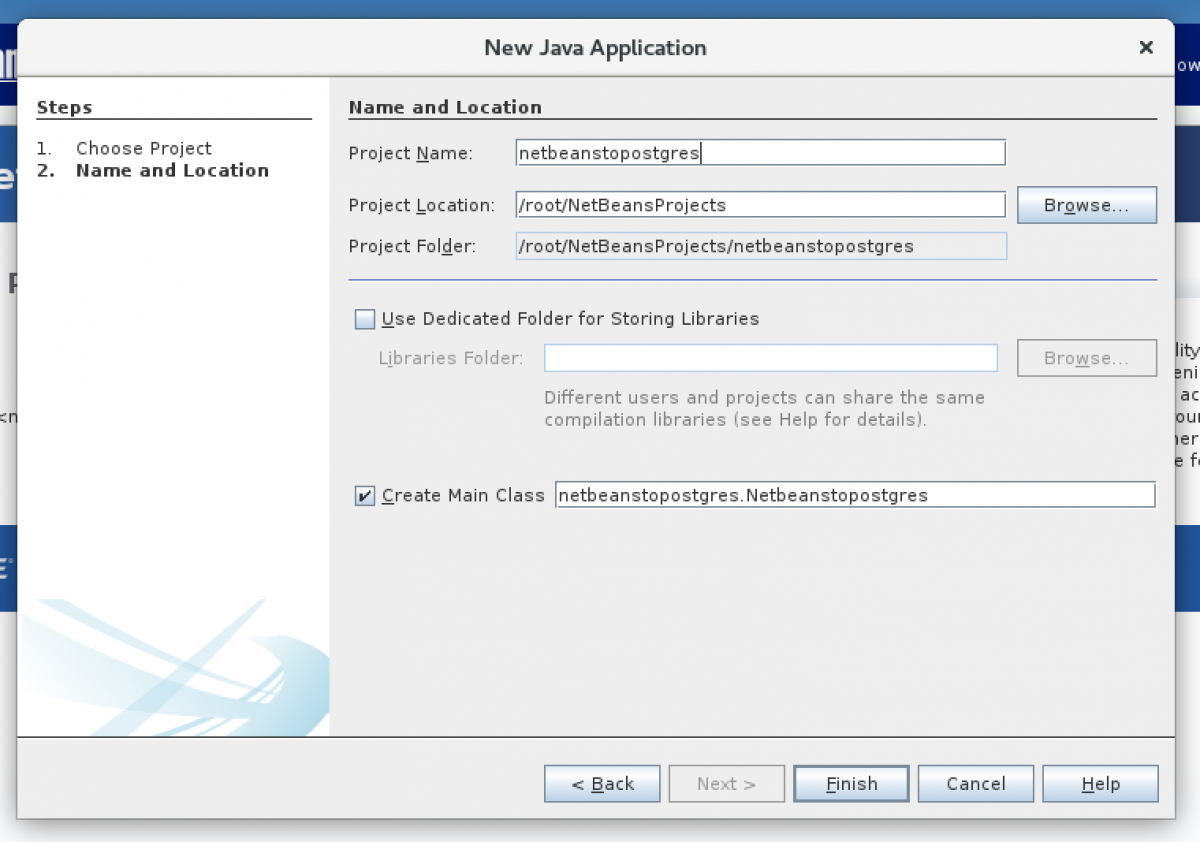Select step 1 Choose Project
This screenshot has width=1200, height=842.
(x=143, y=148)
